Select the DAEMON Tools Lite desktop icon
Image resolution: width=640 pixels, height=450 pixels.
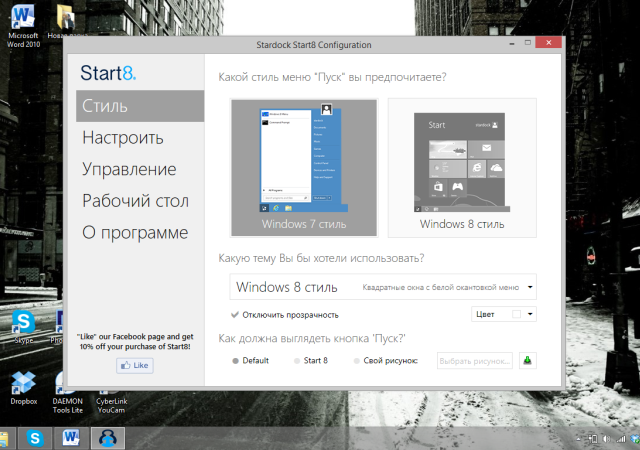coord(67,393)
